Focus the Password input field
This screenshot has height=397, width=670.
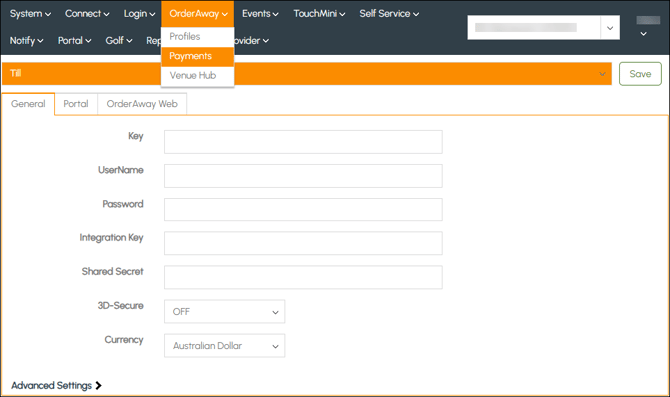click(x=303, y=209)
